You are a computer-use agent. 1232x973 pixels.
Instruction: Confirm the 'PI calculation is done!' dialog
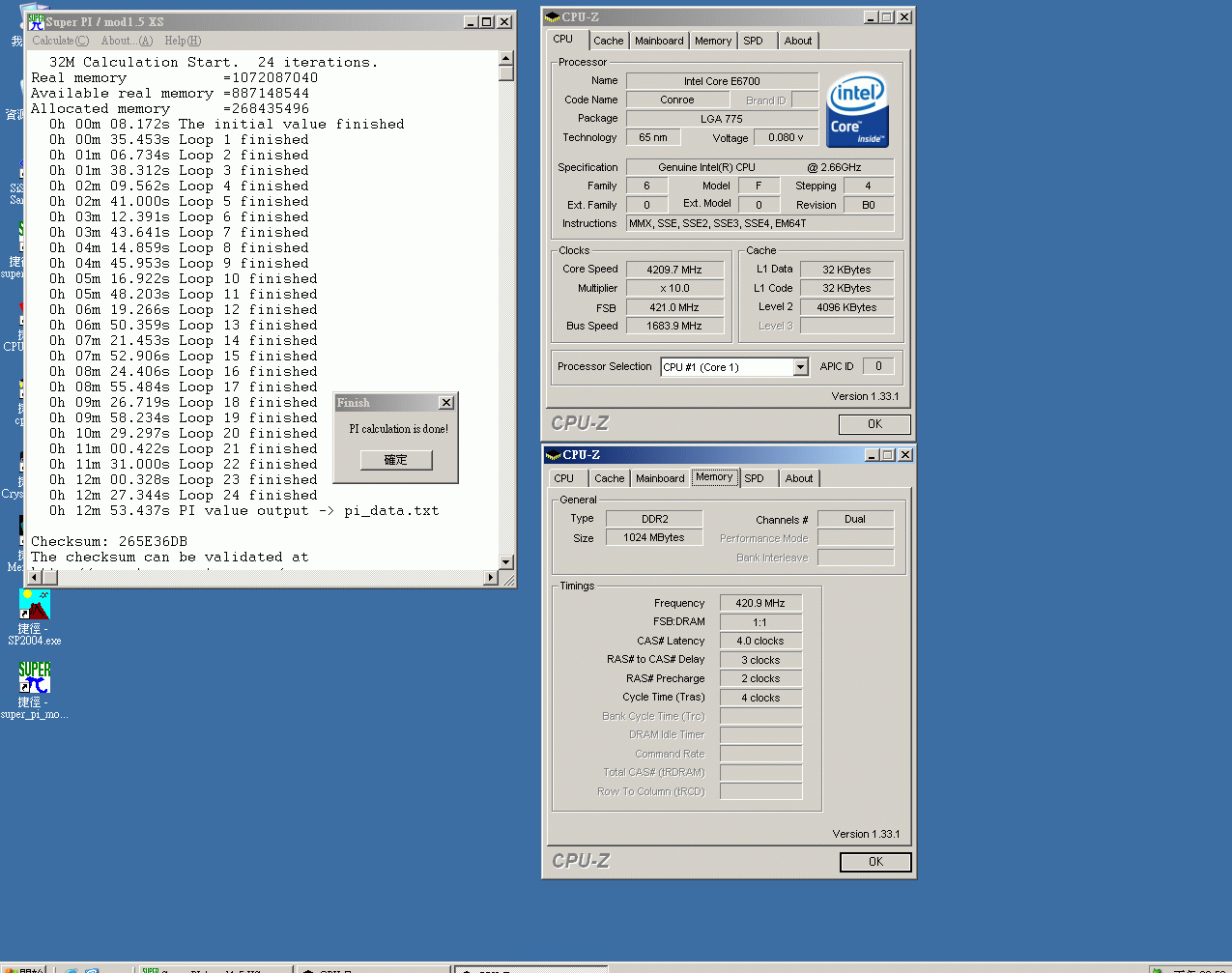(x=395, y=460)
